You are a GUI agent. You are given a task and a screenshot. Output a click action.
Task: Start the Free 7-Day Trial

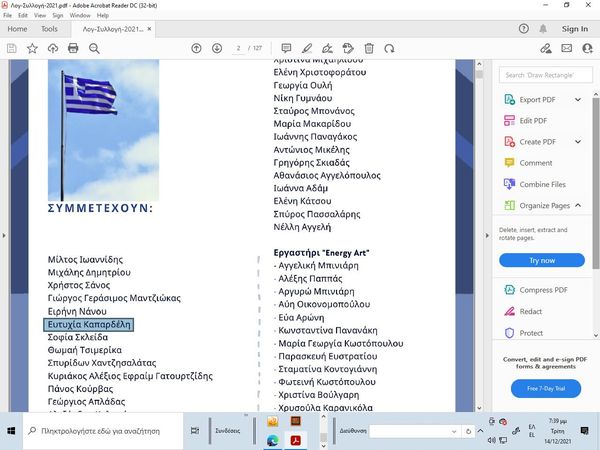pyautogui.click(x=546, y=388)
